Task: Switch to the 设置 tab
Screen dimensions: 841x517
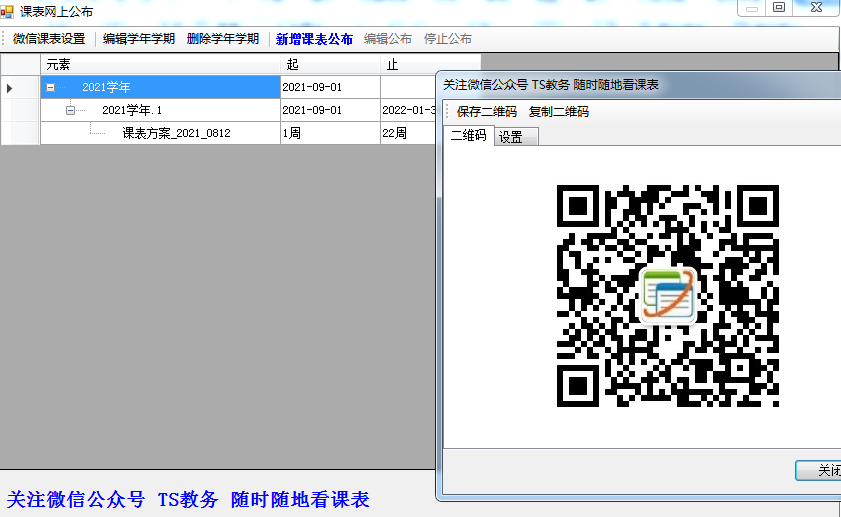Action: (x=516, y=137)
